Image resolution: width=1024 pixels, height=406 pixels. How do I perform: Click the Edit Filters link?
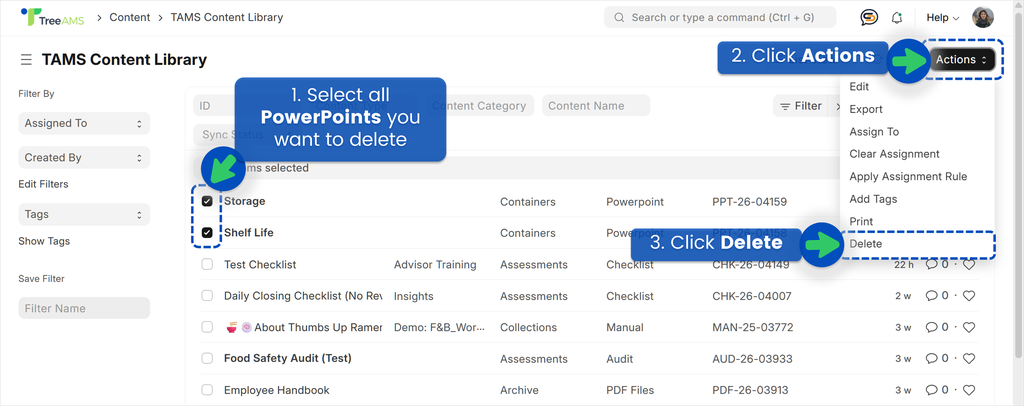click(x=44, y=184)
